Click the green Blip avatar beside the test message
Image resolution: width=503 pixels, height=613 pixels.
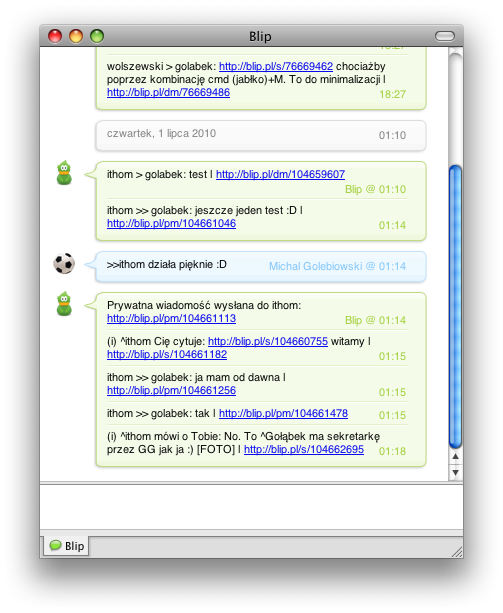click(x=64, y=172)
